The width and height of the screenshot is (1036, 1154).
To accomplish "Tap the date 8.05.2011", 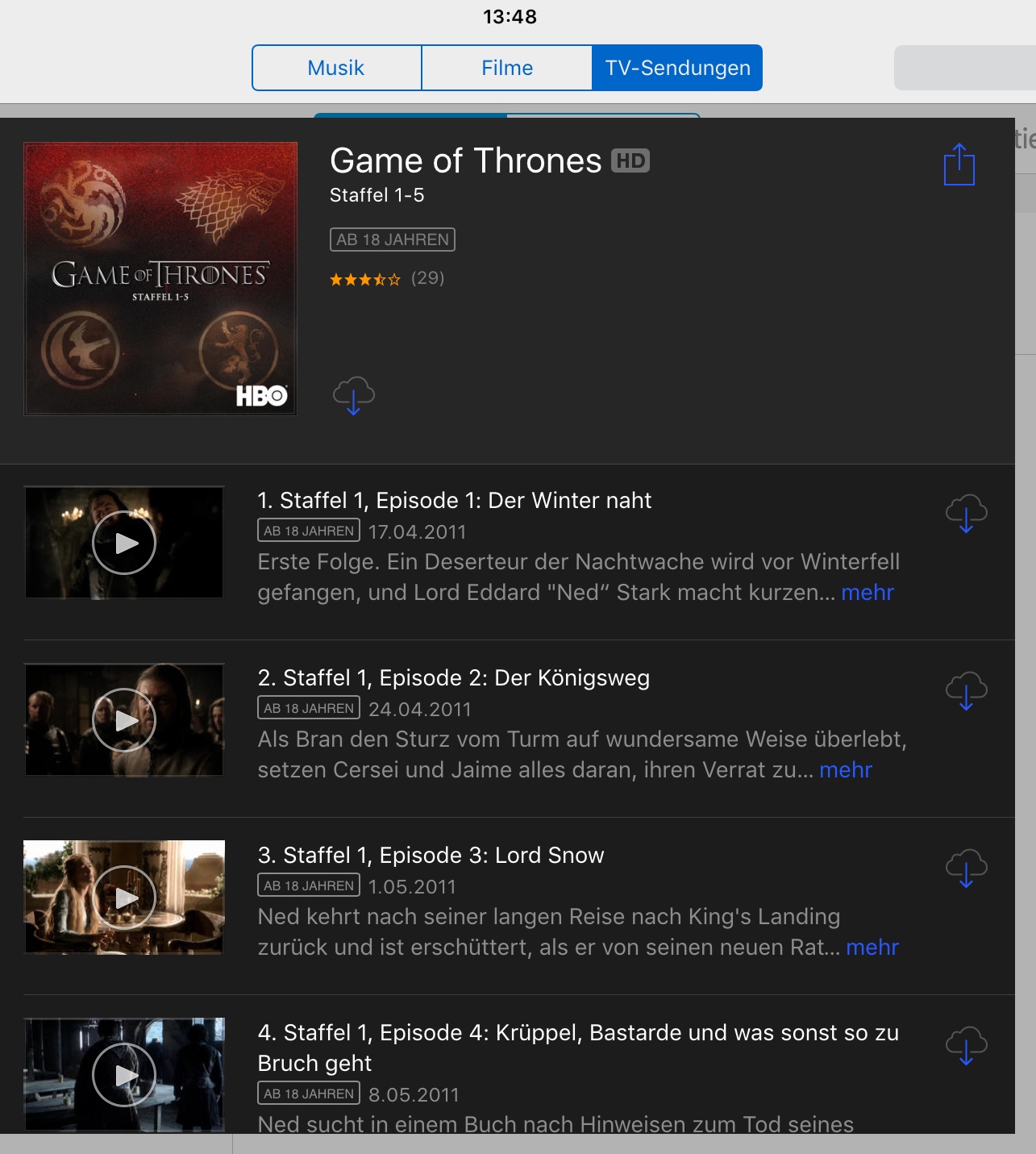I will [414, 1095].
